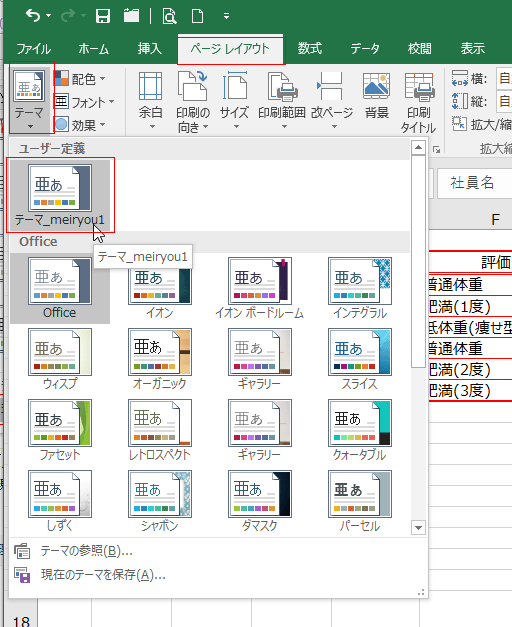Open the 余白 margins tool
The width and height of the screenshot is (512, 627).
click(150, 101)
